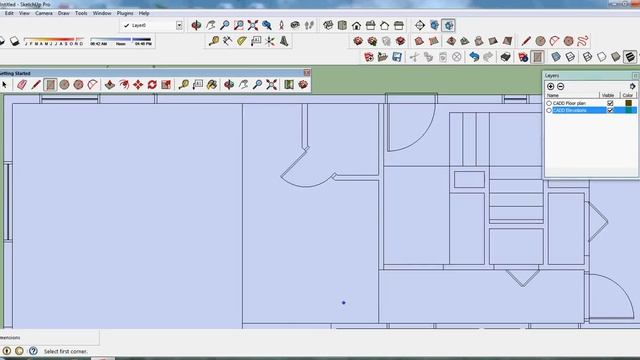This screenshot has width=640, height=360.
Task: Open a file with folder icon
Action: pos(382,57)
